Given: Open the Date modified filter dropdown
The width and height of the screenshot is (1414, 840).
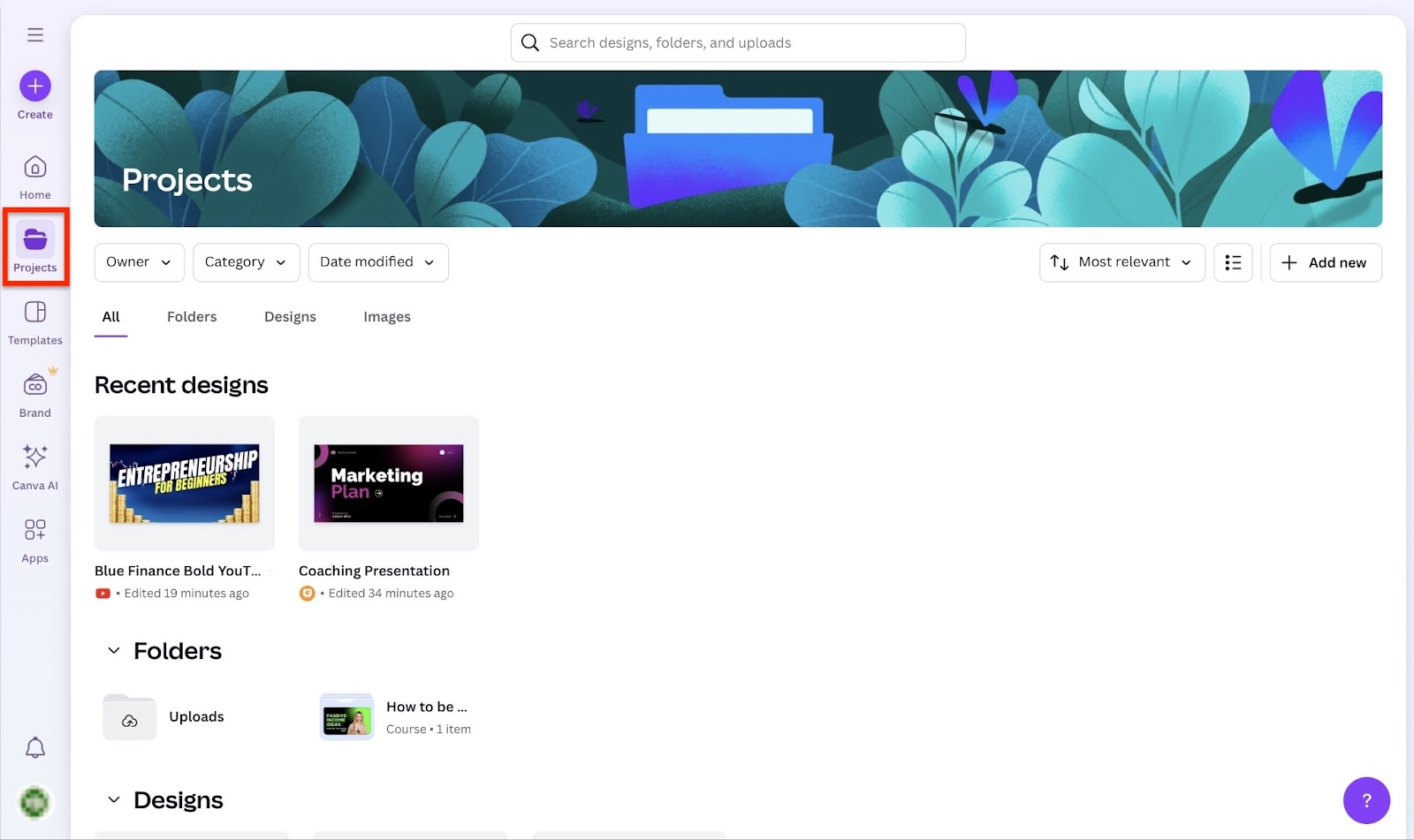Looking at the screenshot, I should pos(378,262).
